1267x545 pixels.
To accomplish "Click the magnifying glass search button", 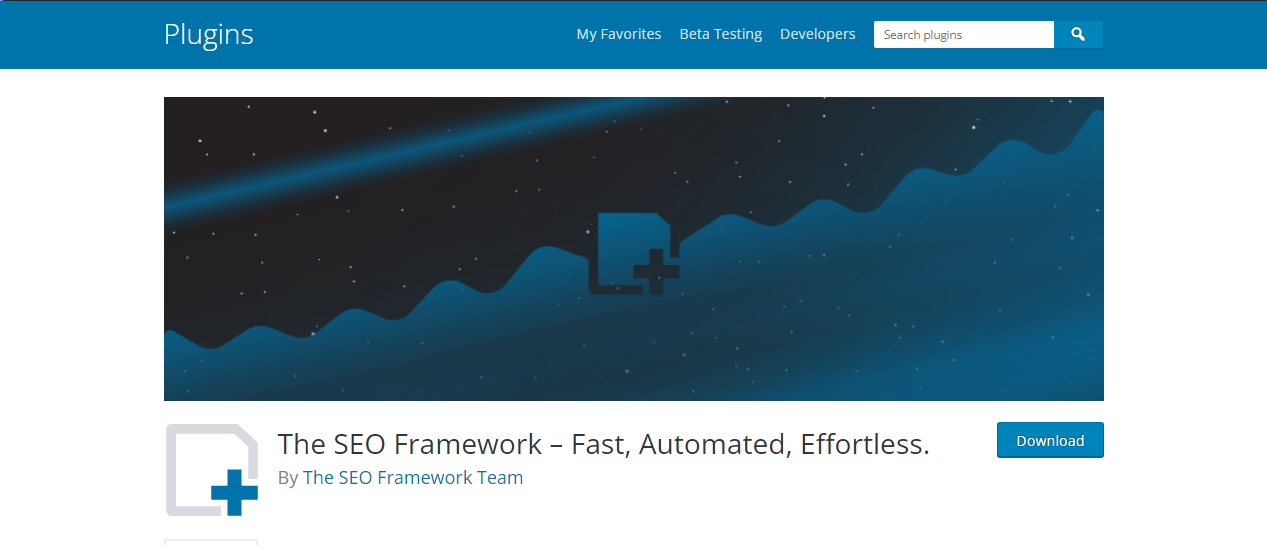I will (x=1078, y=34).
